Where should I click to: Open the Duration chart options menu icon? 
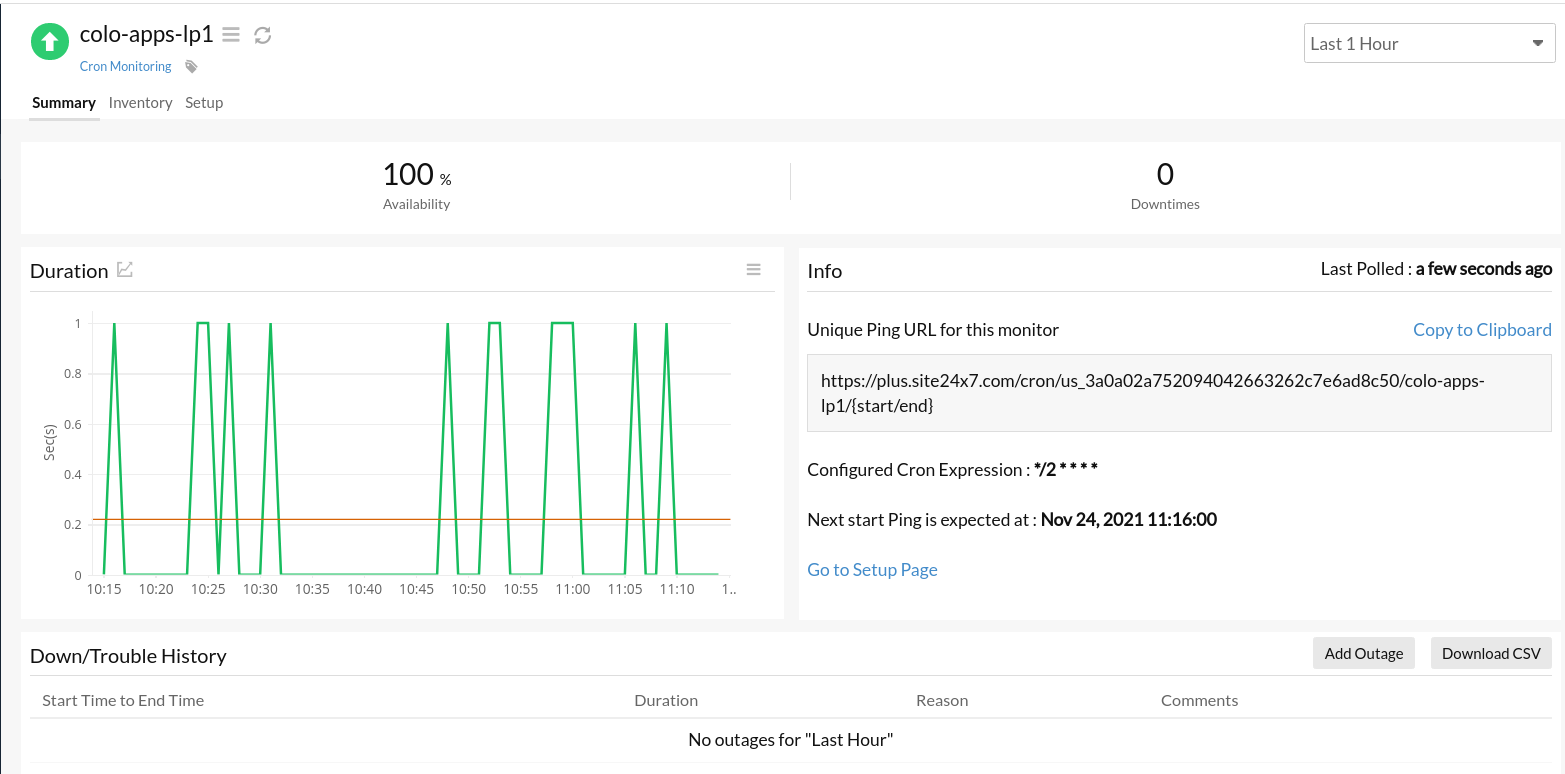[x=754, y=270]
